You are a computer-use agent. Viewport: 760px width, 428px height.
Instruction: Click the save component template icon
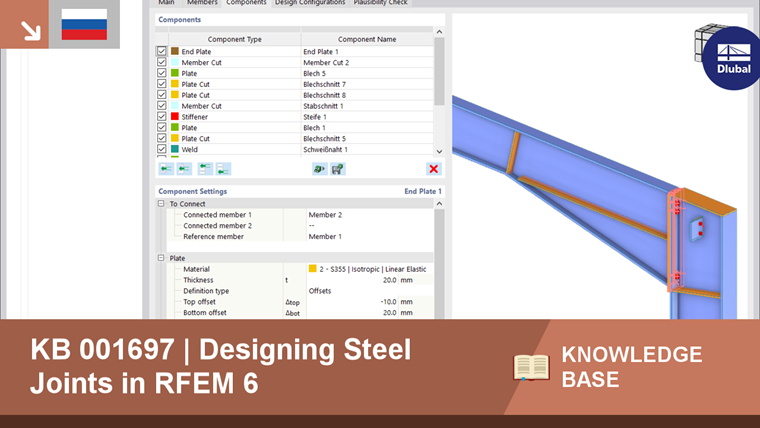coord(338,169)
